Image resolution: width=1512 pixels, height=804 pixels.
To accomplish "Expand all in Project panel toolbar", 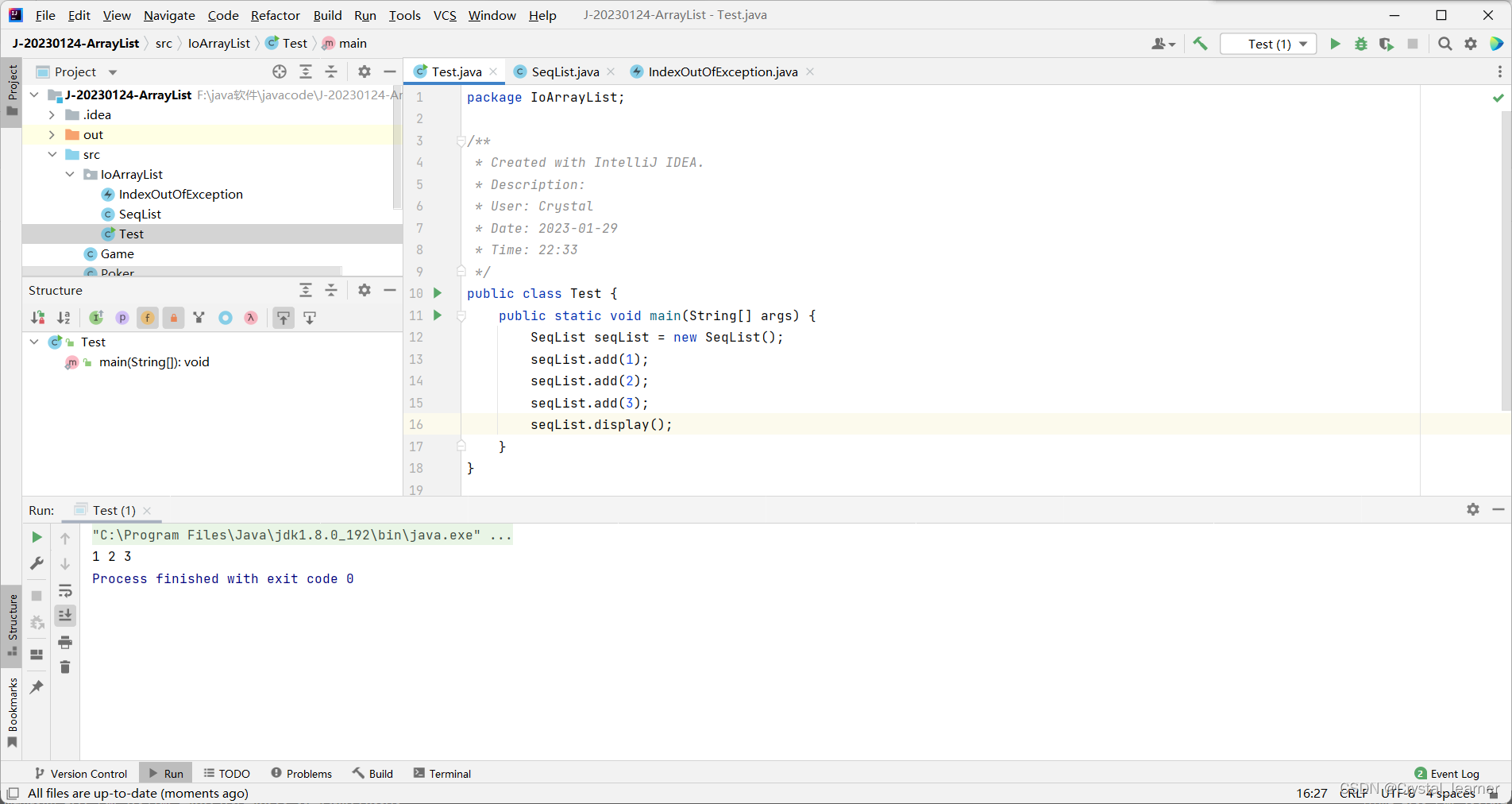I will coord(306,72).
